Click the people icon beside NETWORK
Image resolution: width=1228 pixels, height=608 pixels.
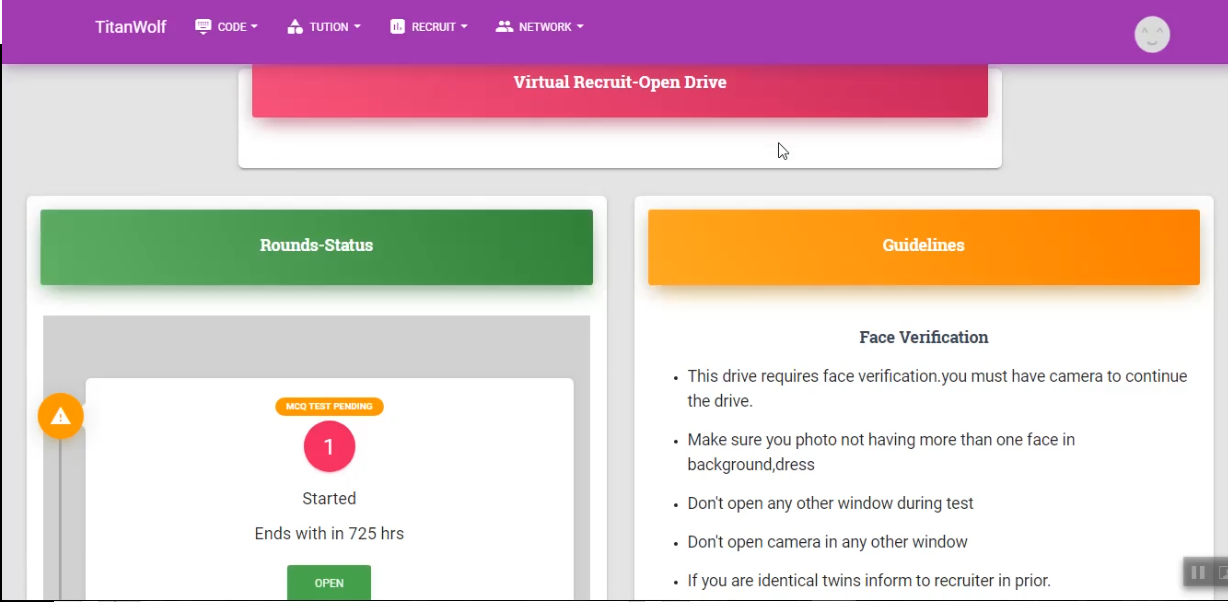(504, 27)
